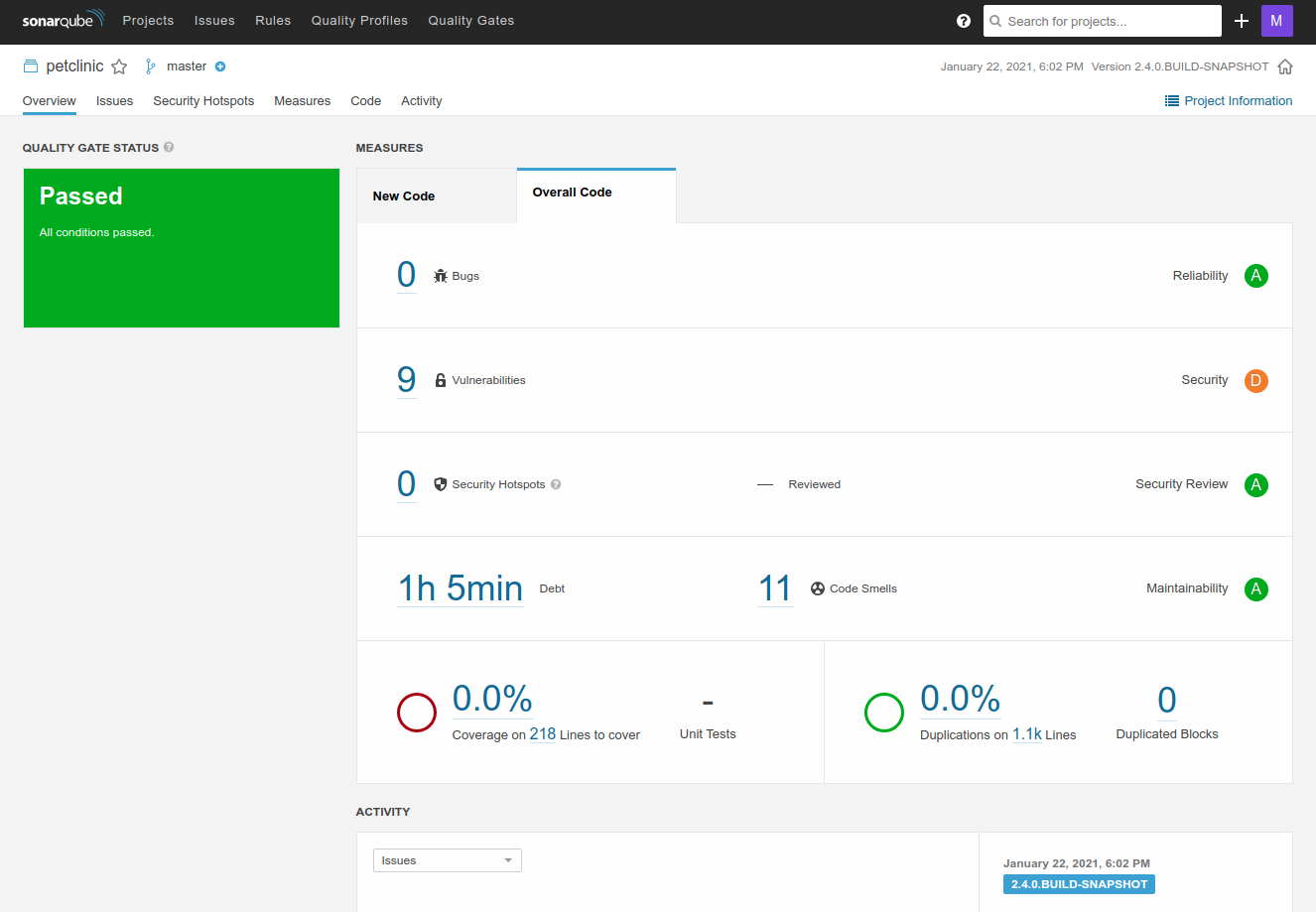Switch to the New Code tab
This screenshot has height=912, width=1316.
(x=403, y=195)
